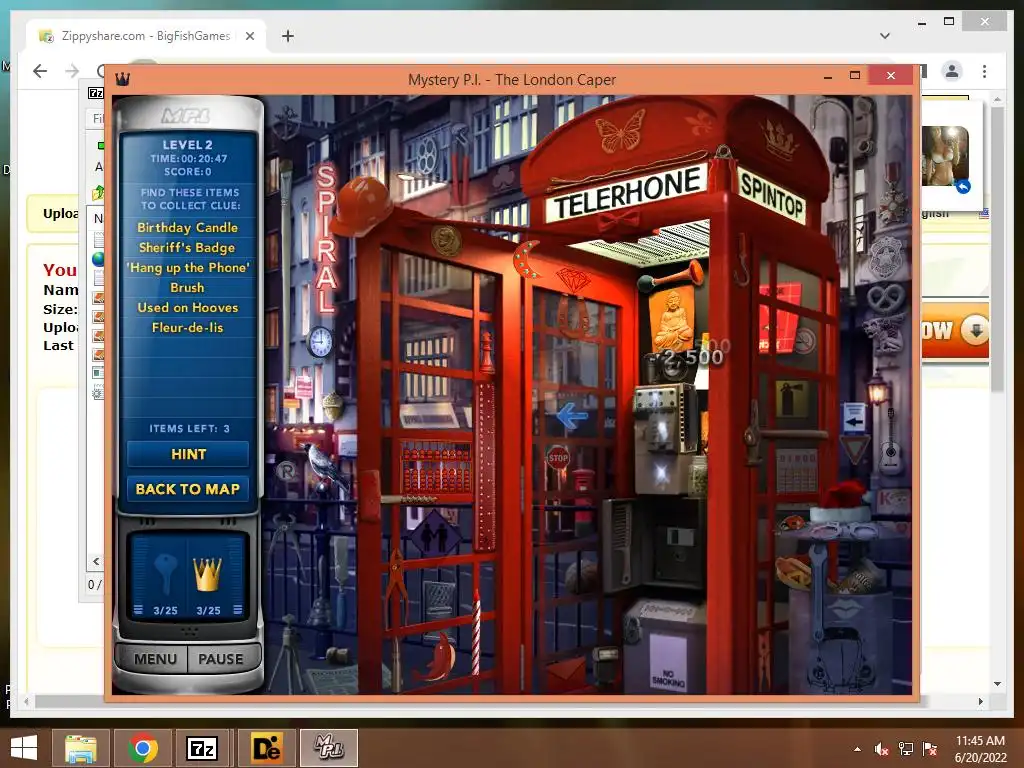The width and height of the screenshot is (1024, 768).
Task: Select 'Brush' in the item list
Action: point(187,287)
